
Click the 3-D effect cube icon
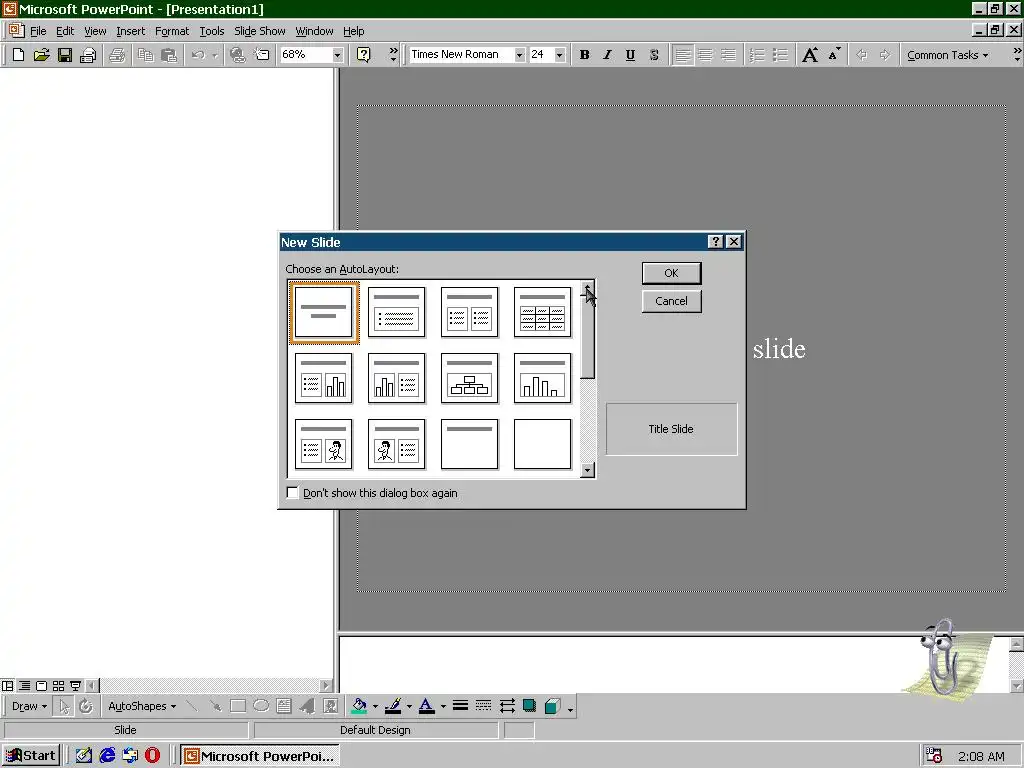[x=552, y=706]
